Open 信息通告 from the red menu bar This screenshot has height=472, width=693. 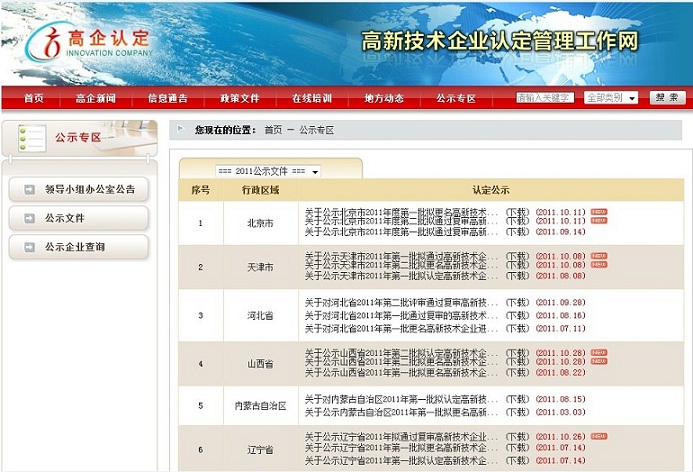pos(168,98)
